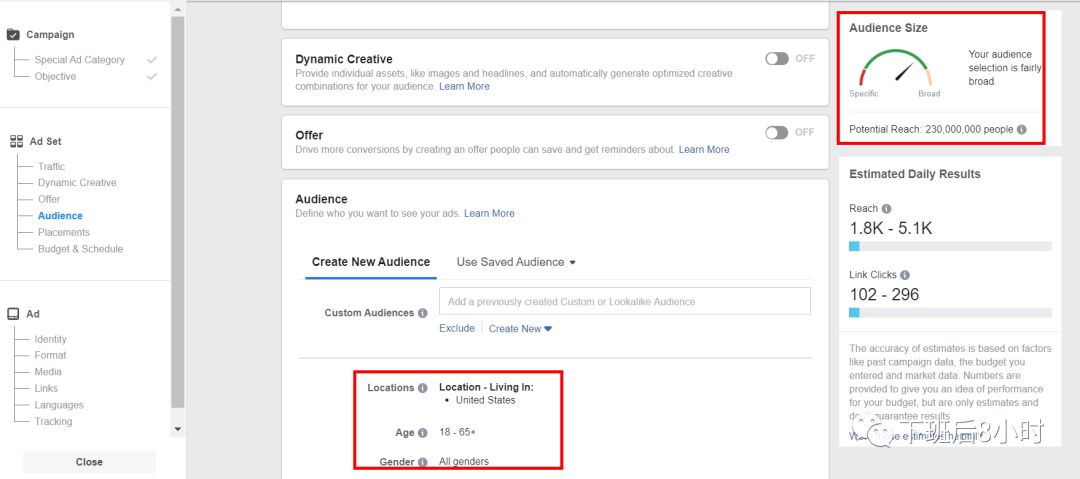1080x479 pixels.
Task: Click the Ad Set heading
Action: pyautogui.click(x=45, y=141)
